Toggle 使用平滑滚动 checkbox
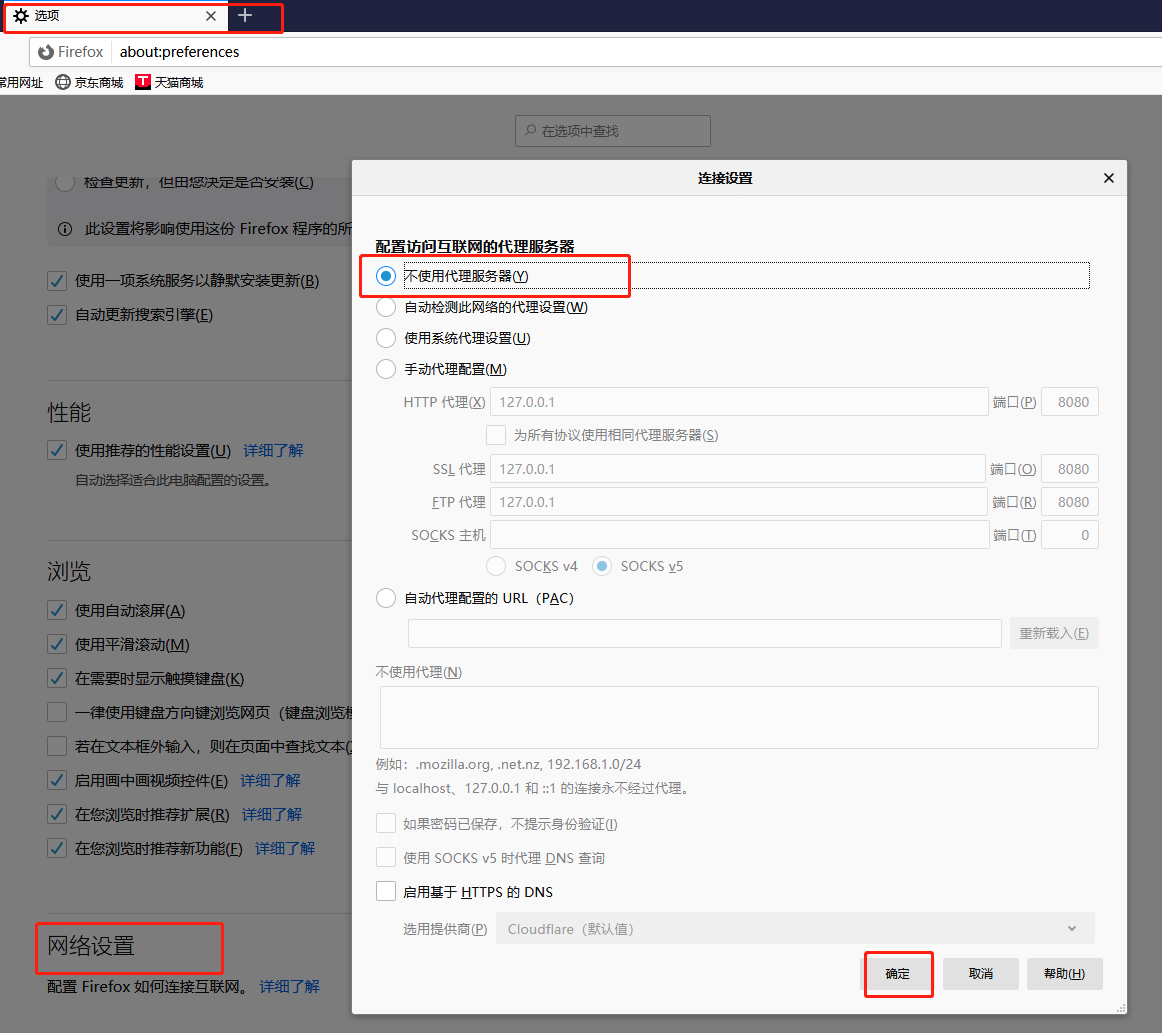1162x1033 pixels. pyautogui.click(x=57, y=645)
